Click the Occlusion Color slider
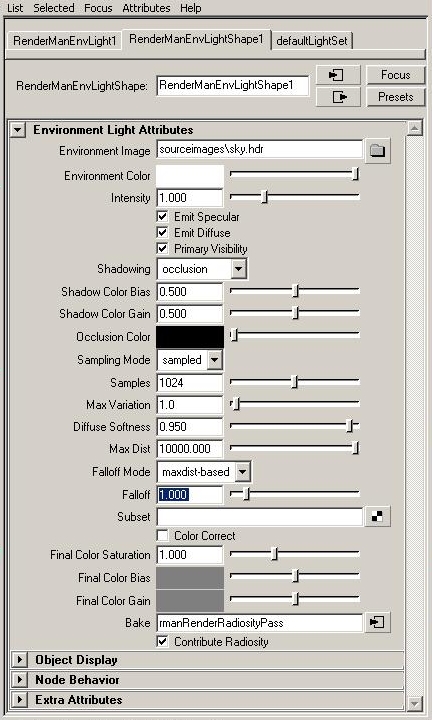432x720 pixels. click(x=295, y=336)
